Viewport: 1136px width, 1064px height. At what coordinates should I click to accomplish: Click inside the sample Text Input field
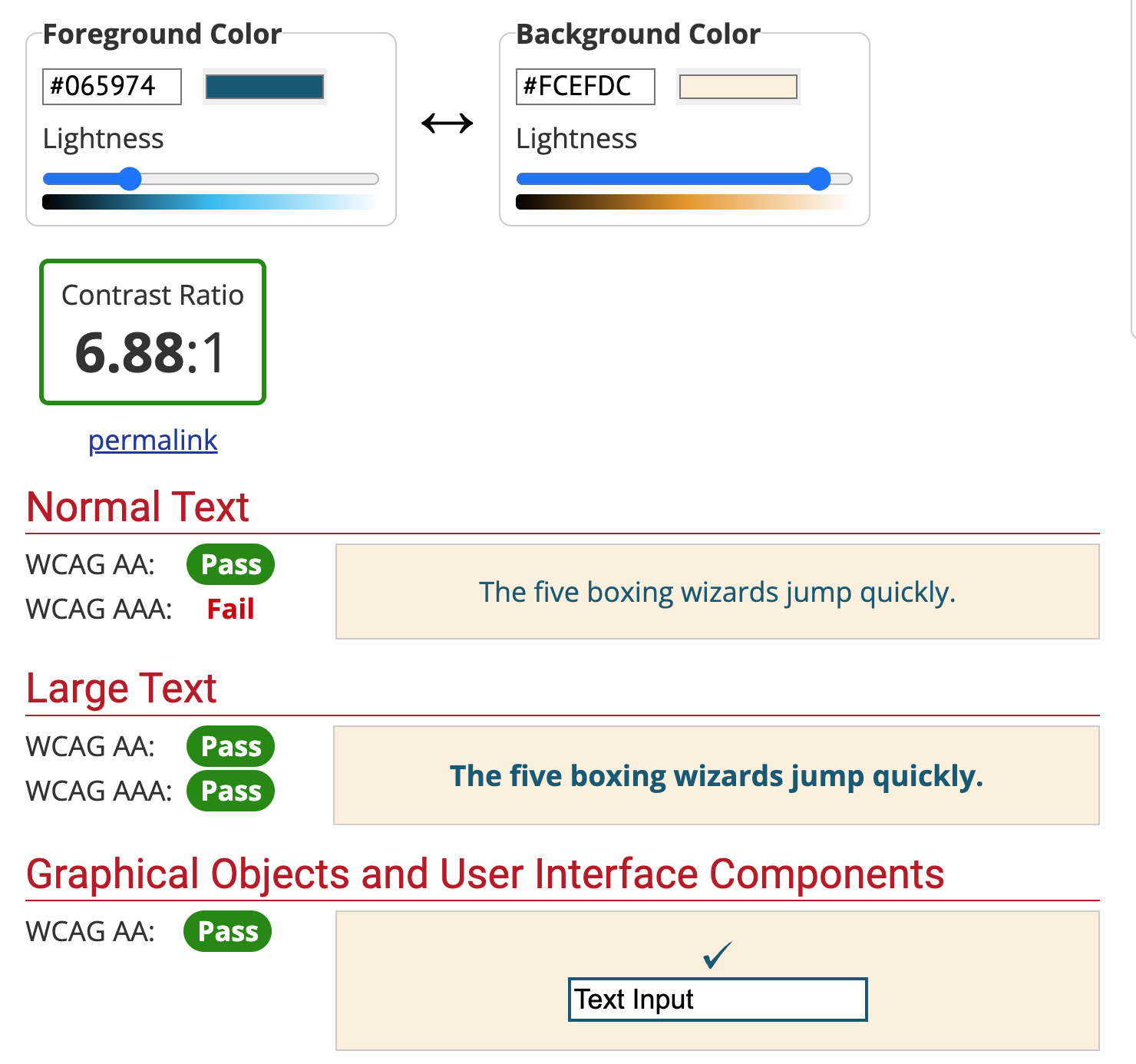717,1000
